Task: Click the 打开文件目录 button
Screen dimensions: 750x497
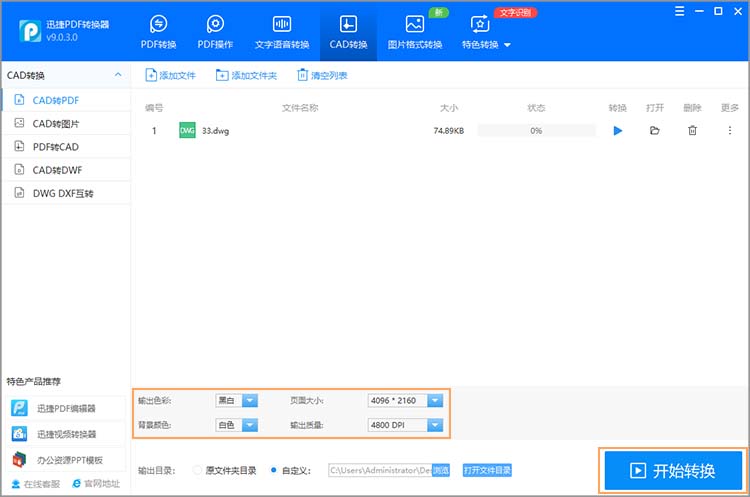Action: [487, 470]
